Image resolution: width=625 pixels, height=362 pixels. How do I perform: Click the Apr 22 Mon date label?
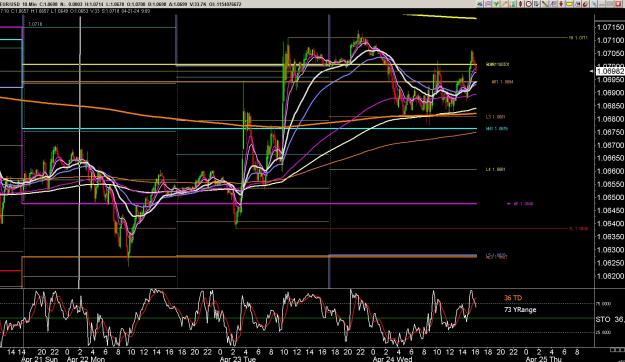click(86, 359)
